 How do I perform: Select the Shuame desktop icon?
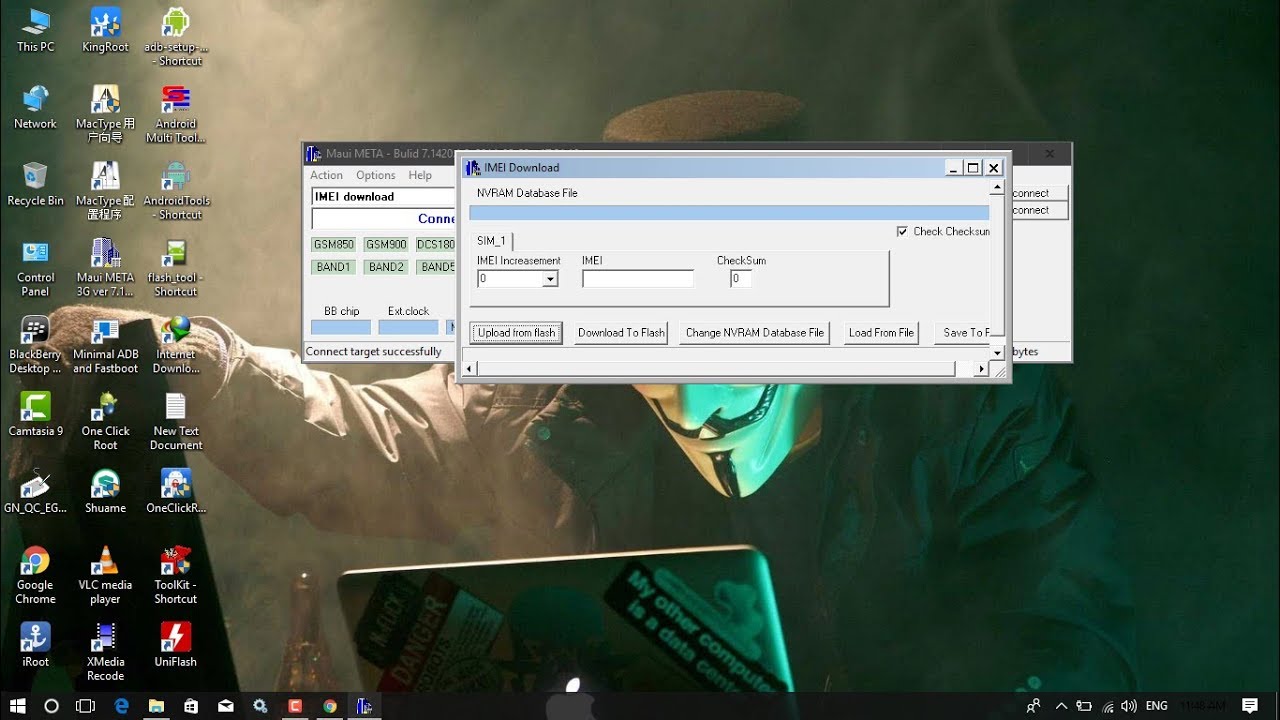[x=105, y=491]
